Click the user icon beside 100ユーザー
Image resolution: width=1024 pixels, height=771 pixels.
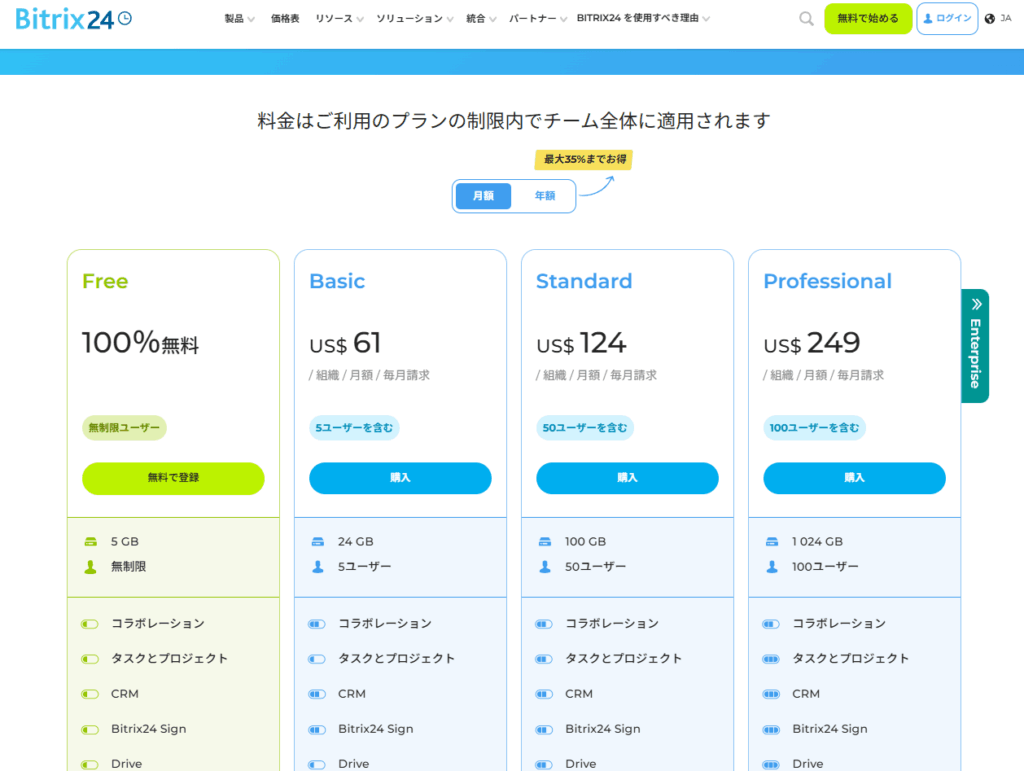coord(772,567)
